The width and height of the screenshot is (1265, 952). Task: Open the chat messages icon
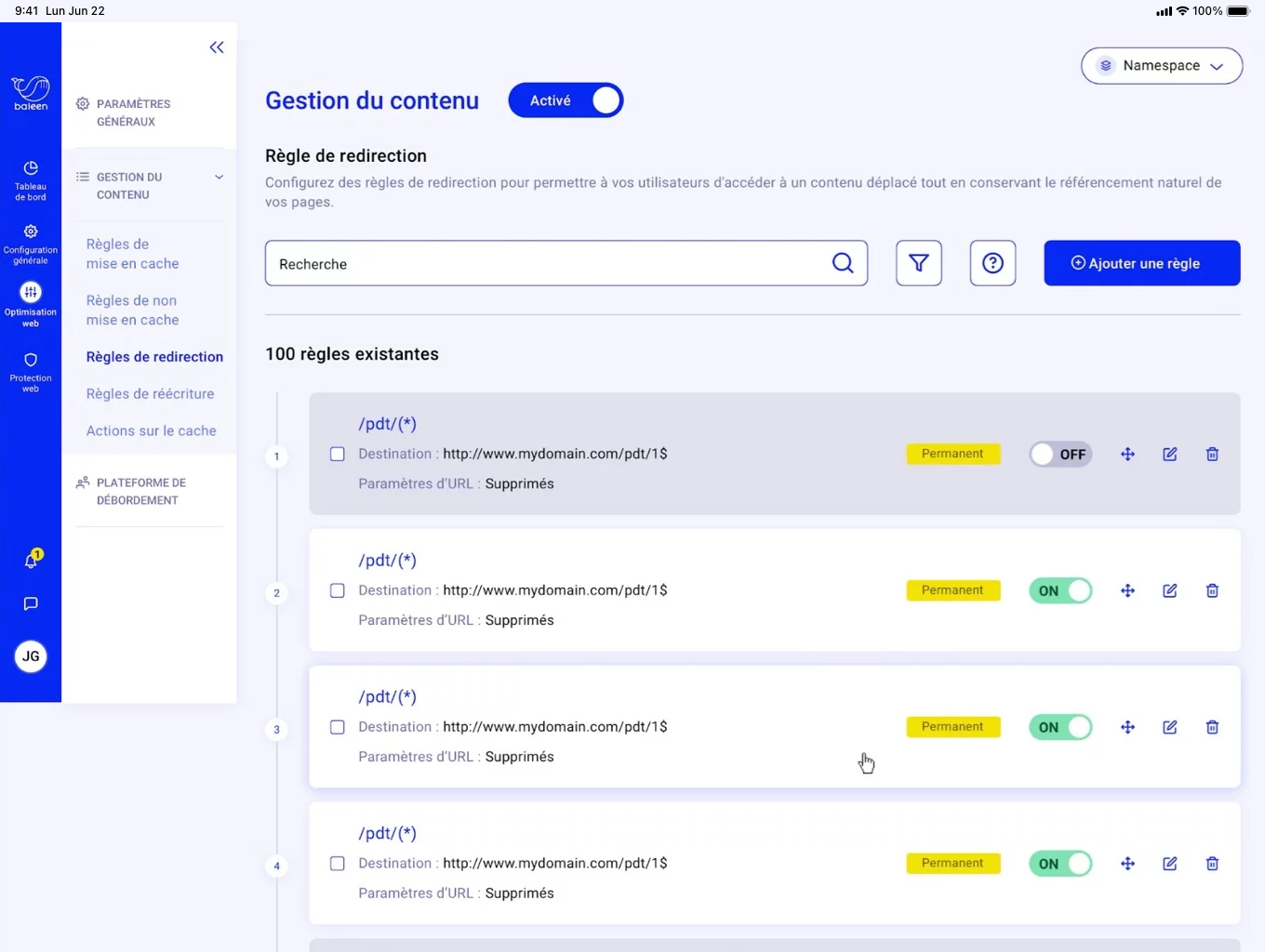(31, 604)
